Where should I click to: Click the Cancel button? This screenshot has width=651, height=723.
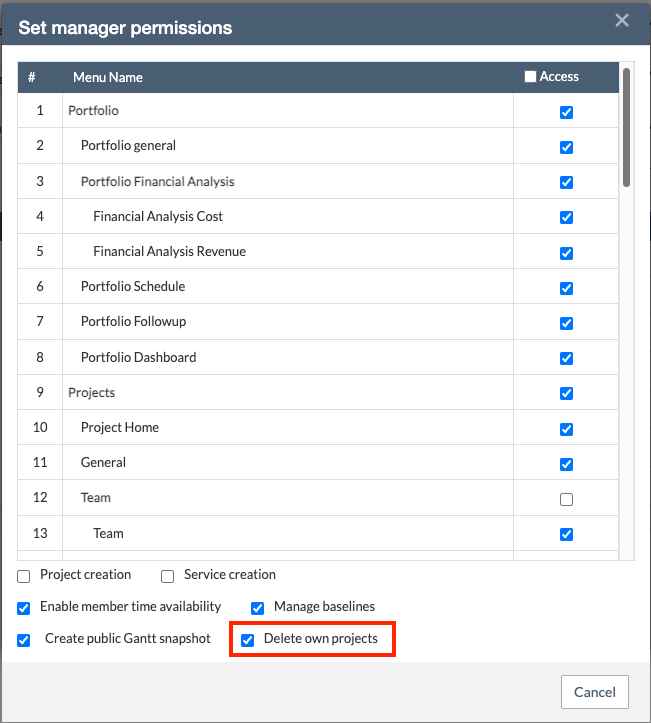point(595,692)
